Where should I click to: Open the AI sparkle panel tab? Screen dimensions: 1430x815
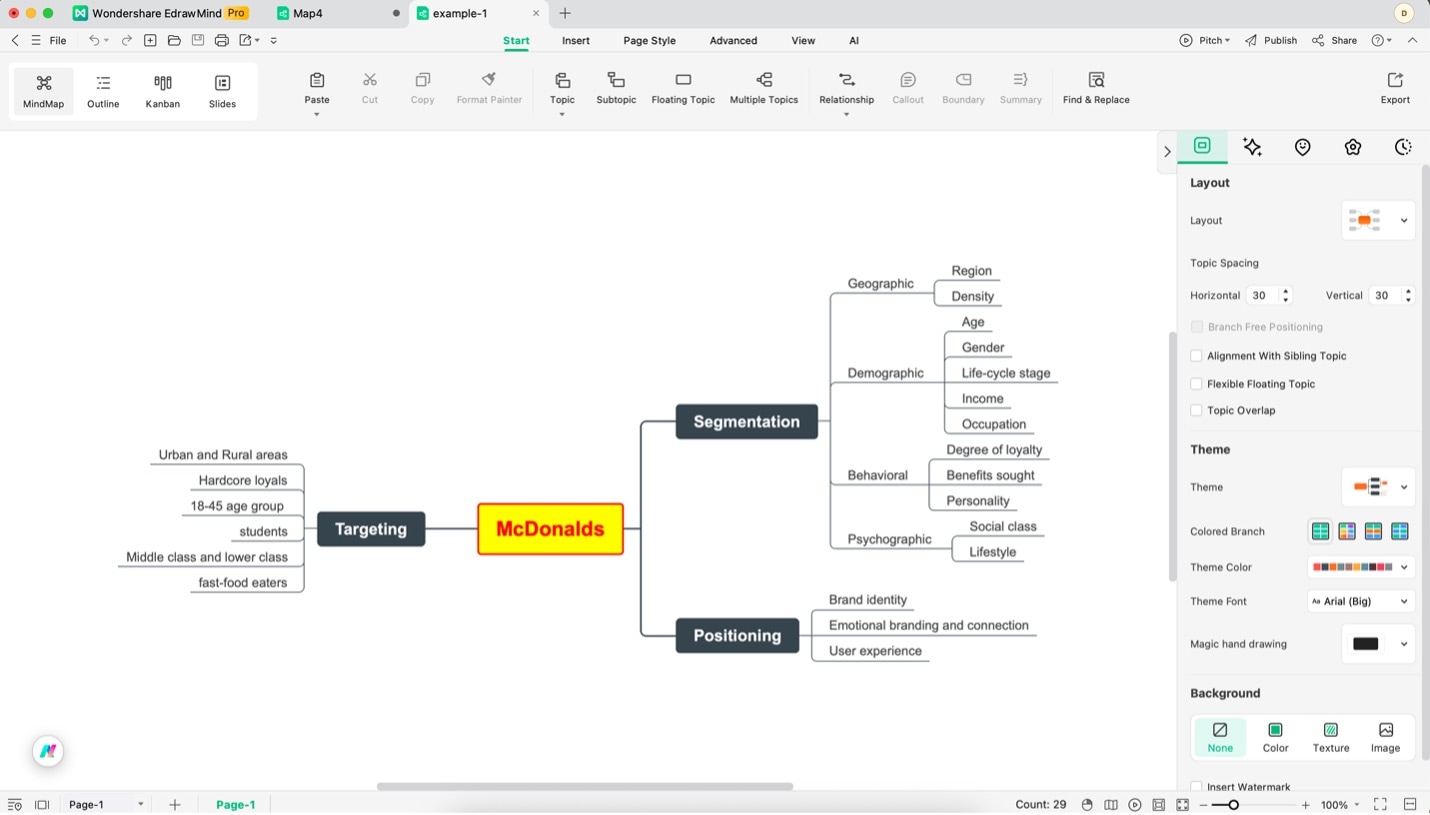coord(1252,147)
